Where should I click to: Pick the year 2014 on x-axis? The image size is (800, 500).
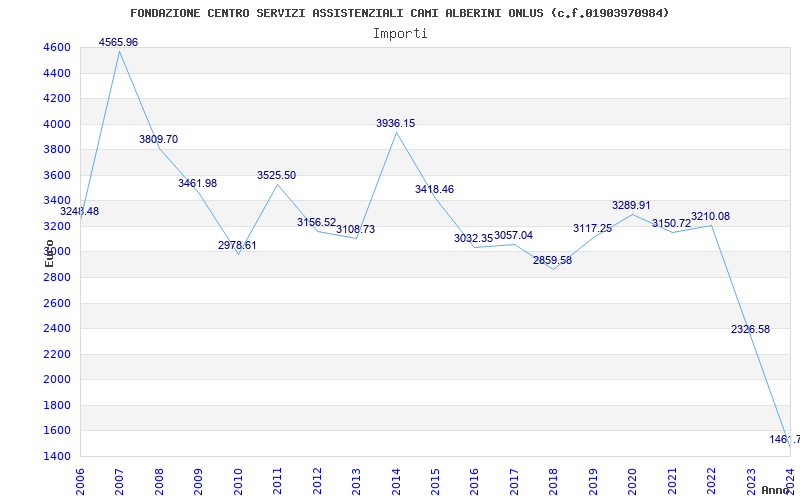pyautogui.click(x=396, y=482)
